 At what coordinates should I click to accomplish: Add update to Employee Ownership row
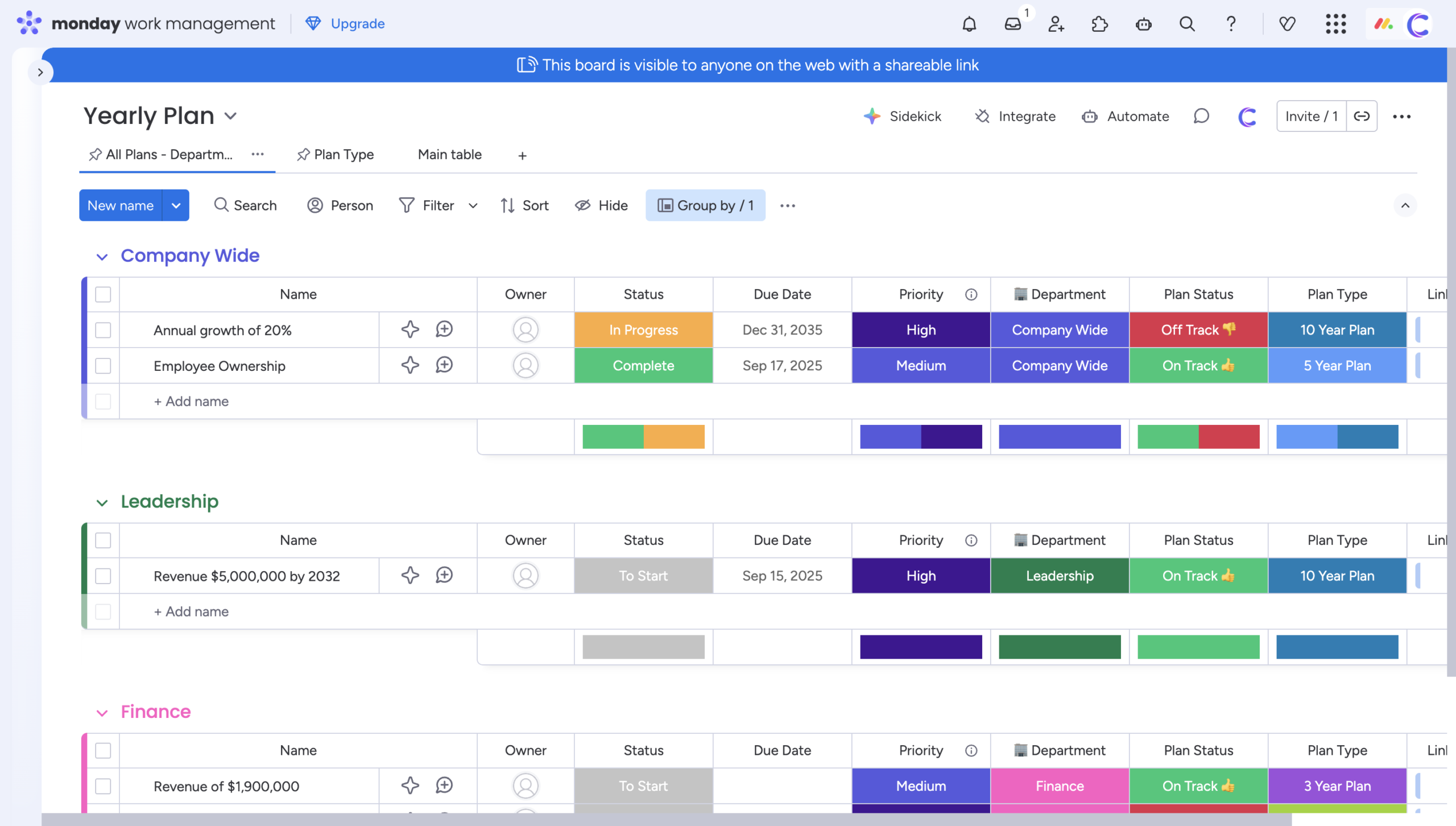tap(444, 365)
